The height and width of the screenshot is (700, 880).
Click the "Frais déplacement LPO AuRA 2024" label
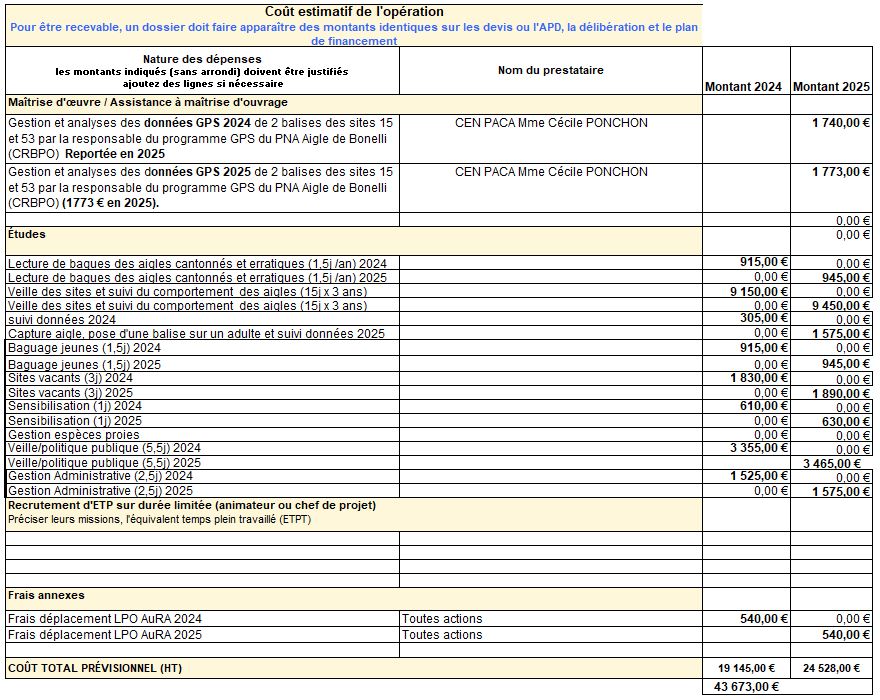coord(105,619)
